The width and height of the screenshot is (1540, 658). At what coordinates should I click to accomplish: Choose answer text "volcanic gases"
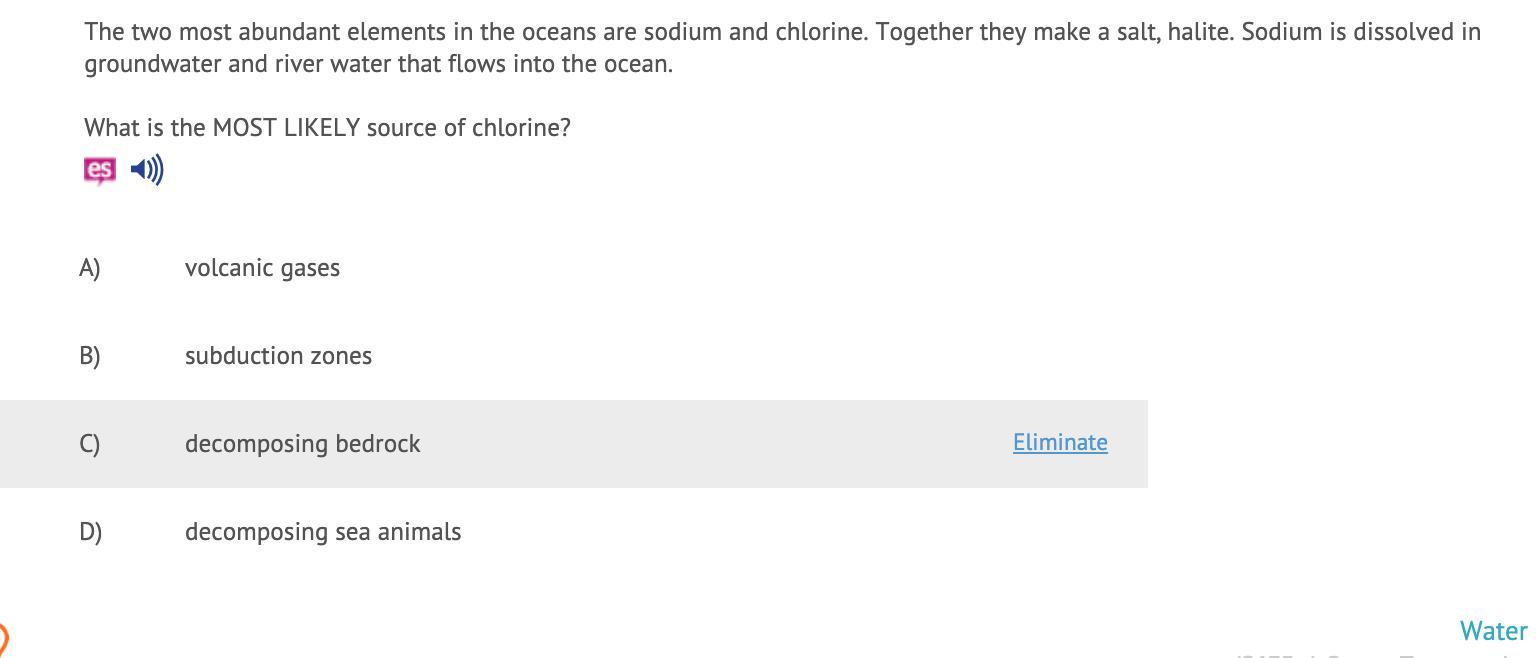click(262, 268)
